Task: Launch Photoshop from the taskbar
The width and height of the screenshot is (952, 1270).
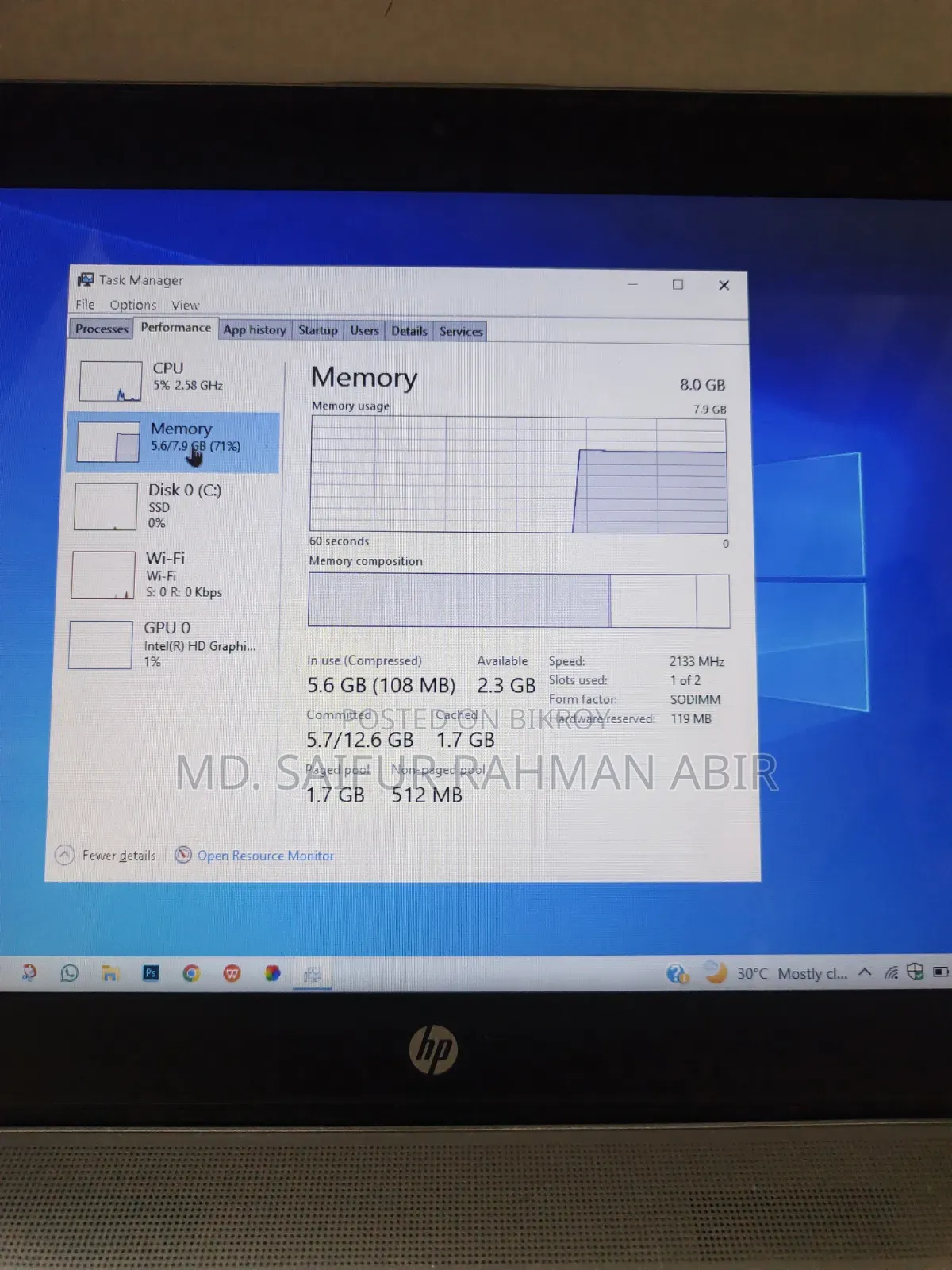Action: click(x=151, y=973)
